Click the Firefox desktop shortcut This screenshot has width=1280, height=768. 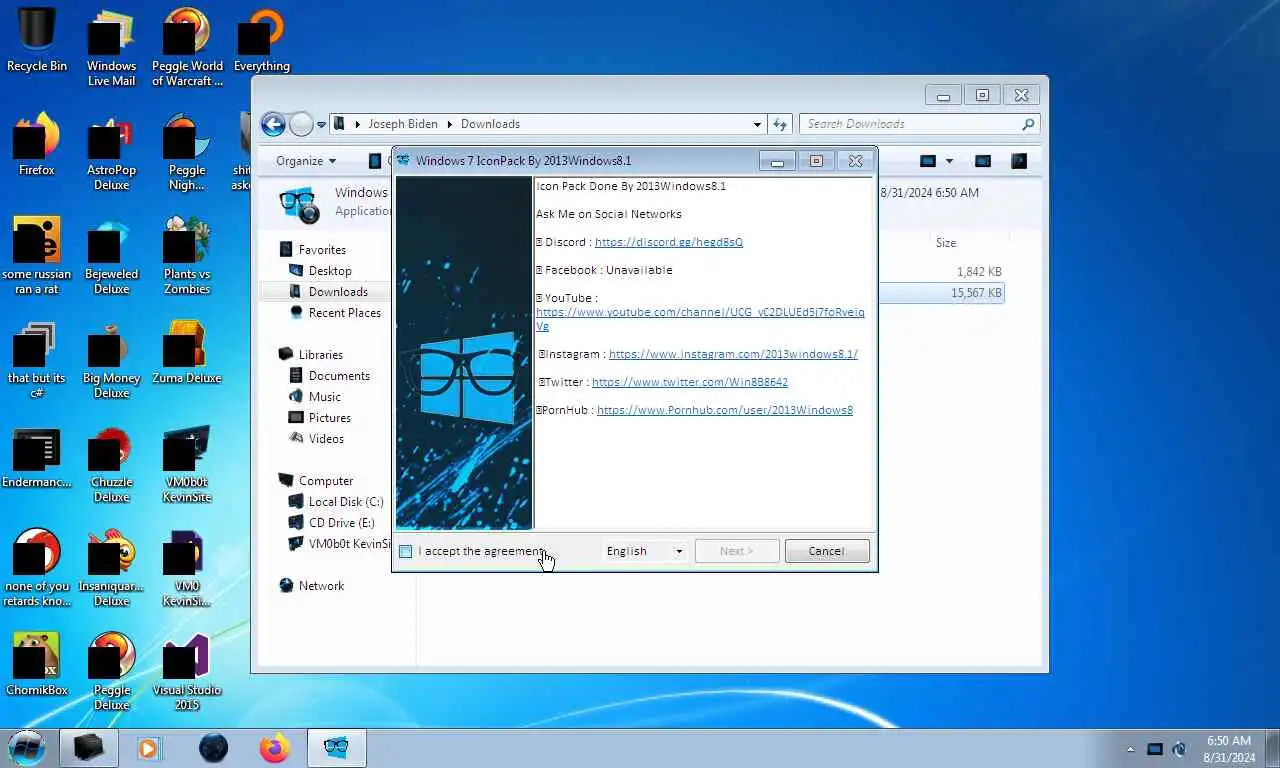[x=37, y=144]
